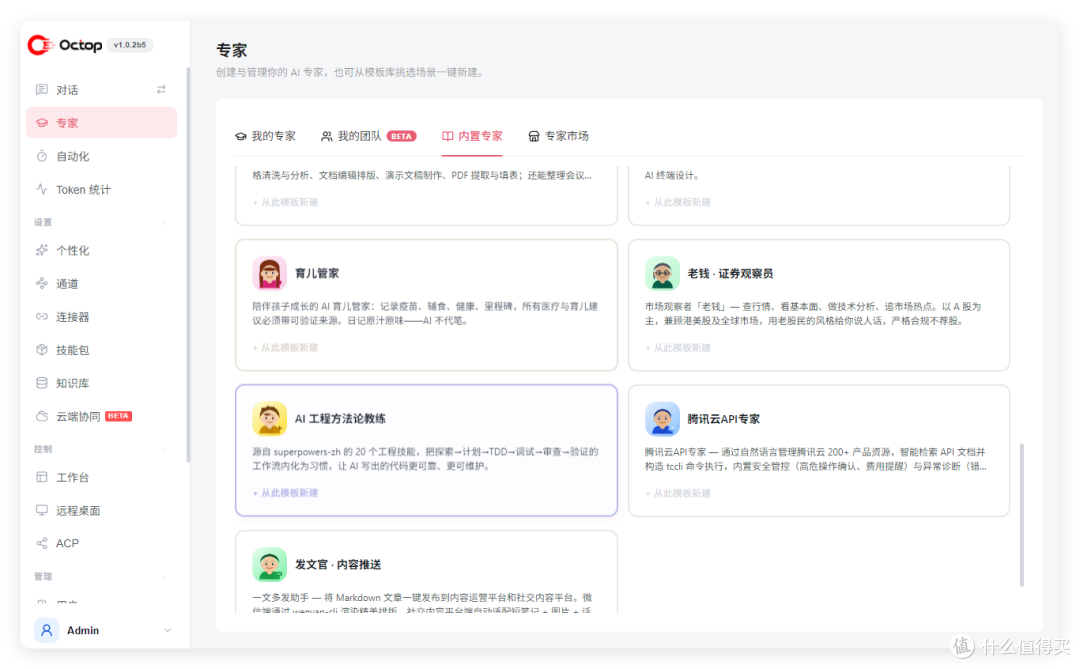The image size is (1080, 669).
Task: Click the sidebar vertical scrollbar
Action: [188, 265]
